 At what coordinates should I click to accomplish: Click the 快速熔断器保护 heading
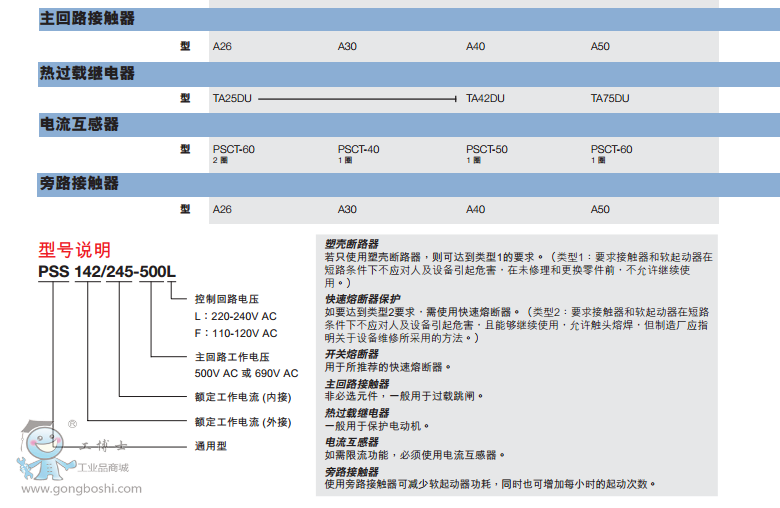(362, 298)
